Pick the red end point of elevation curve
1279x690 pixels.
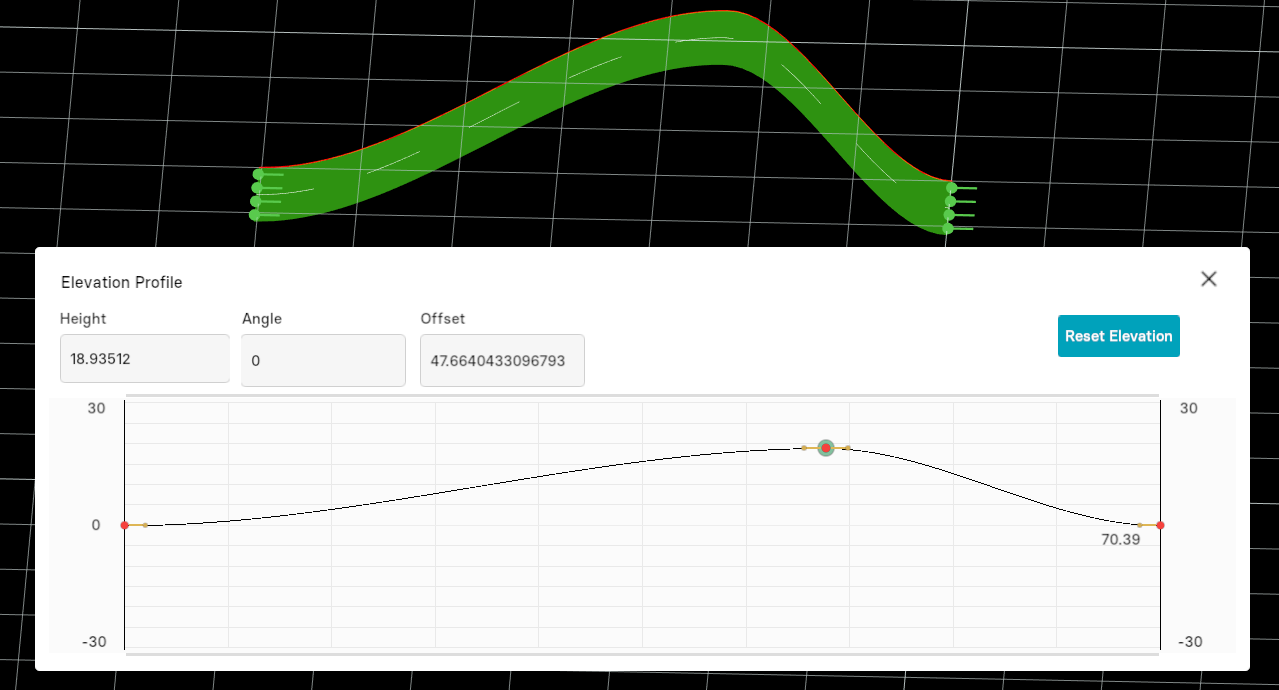(1160, 525)
